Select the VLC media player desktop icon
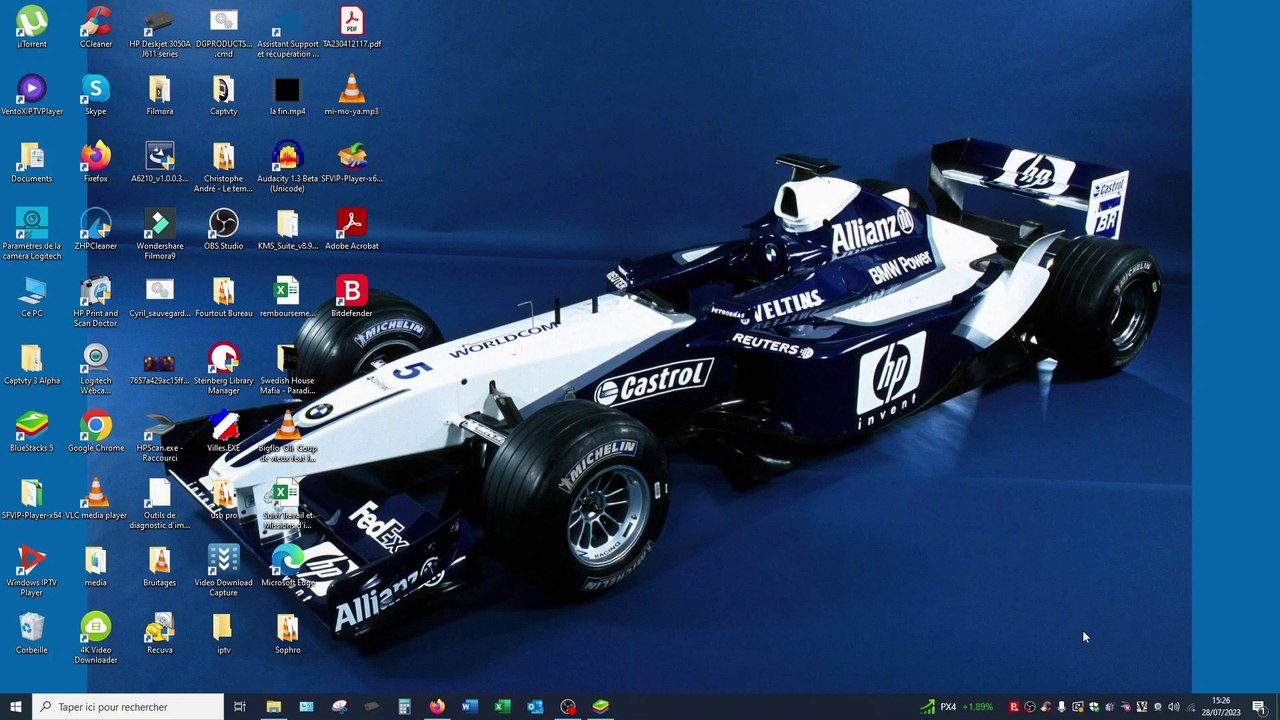 point(96,498)
